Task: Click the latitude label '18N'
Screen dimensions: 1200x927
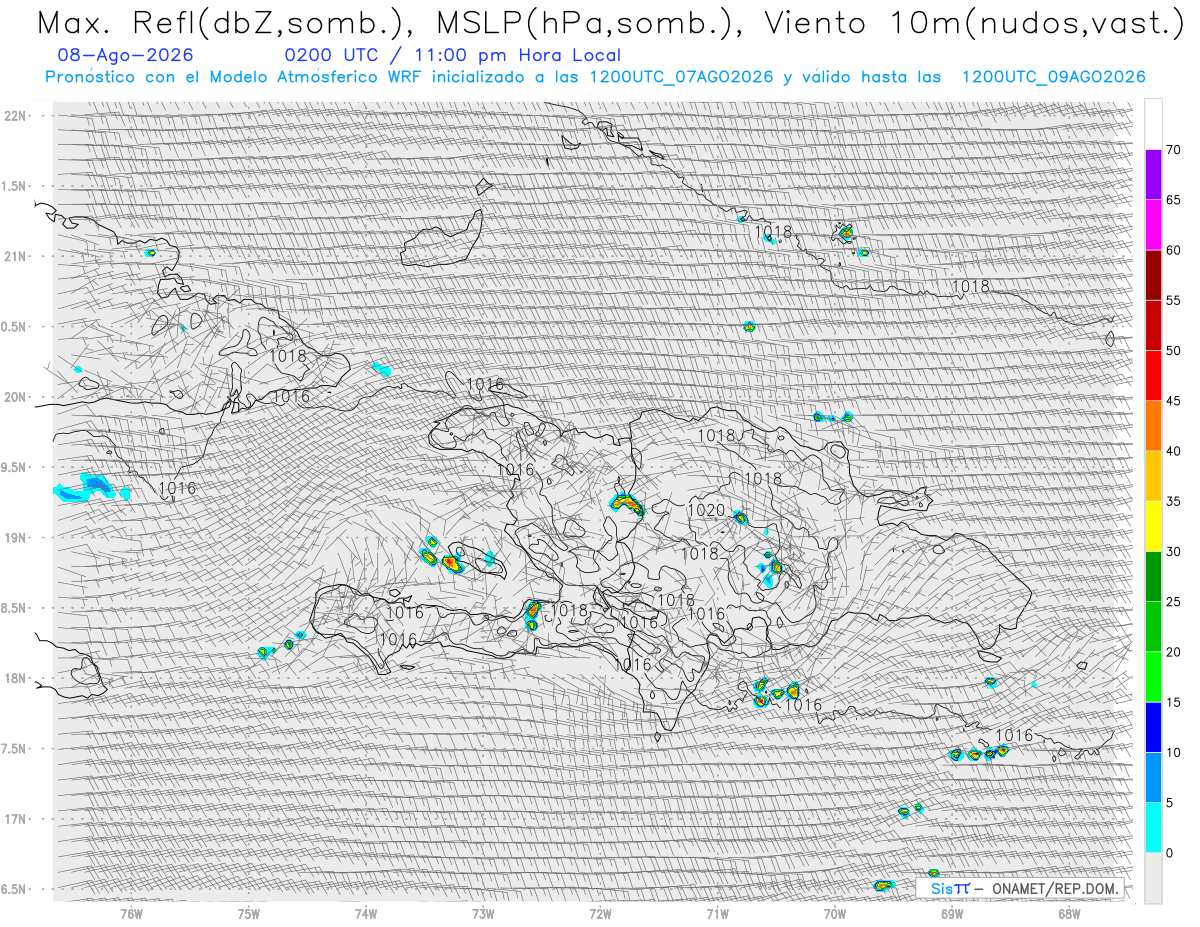Action: (x=14, y=678)
